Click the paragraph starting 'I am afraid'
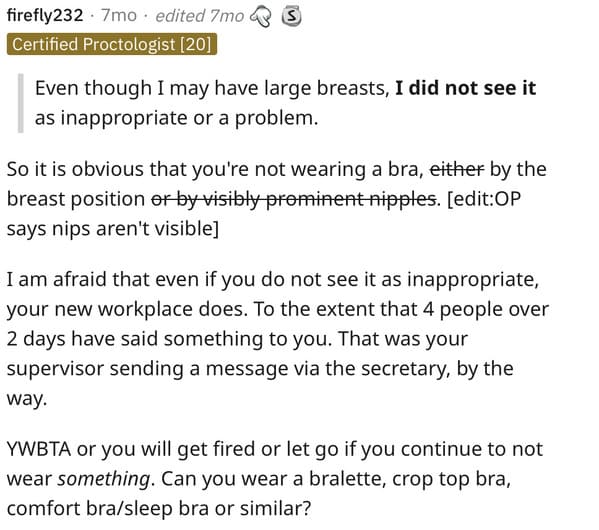599x530 pixels. pos(278,339)
